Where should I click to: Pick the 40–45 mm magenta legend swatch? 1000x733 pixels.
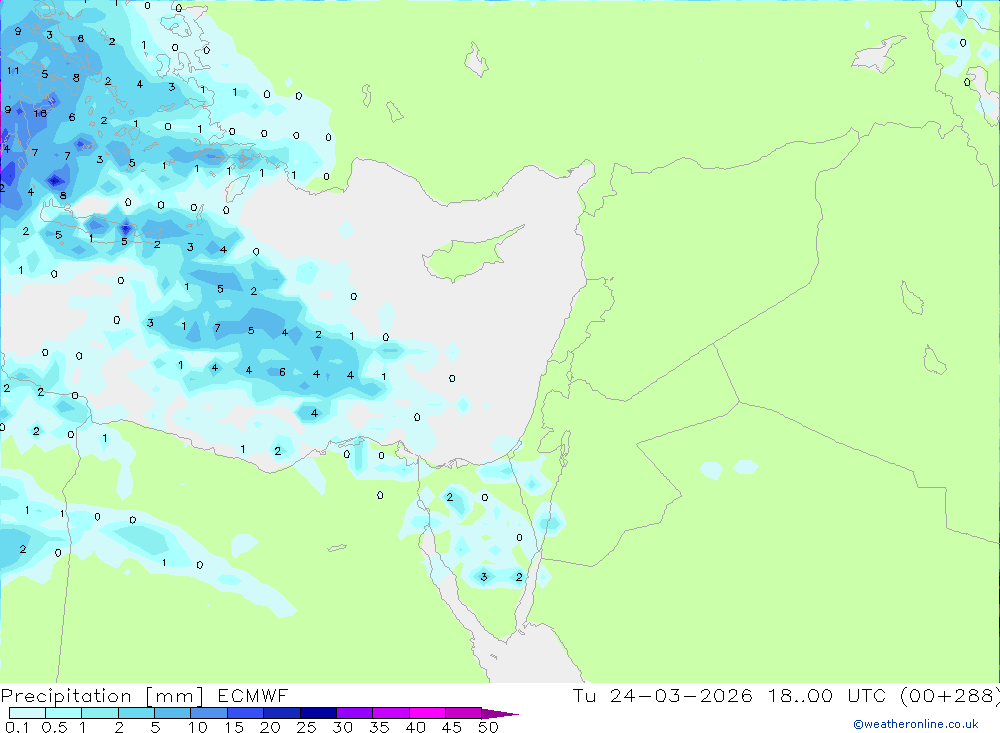(x=427, y=713)
